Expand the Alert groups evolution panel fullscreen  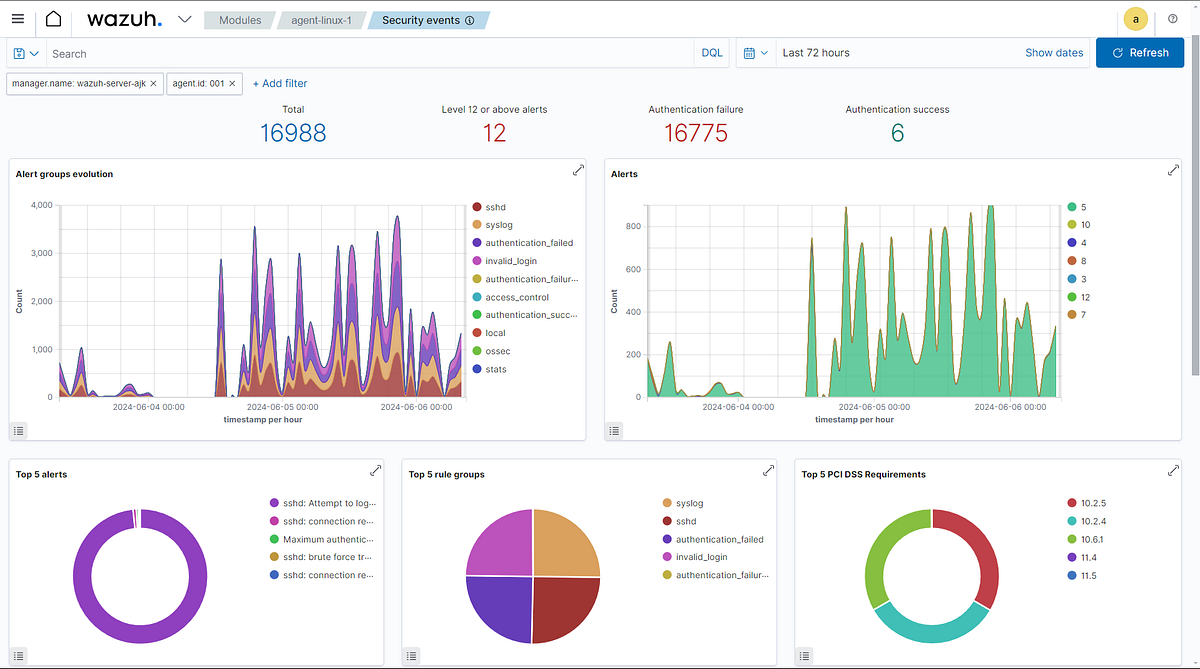pos(578,170)
